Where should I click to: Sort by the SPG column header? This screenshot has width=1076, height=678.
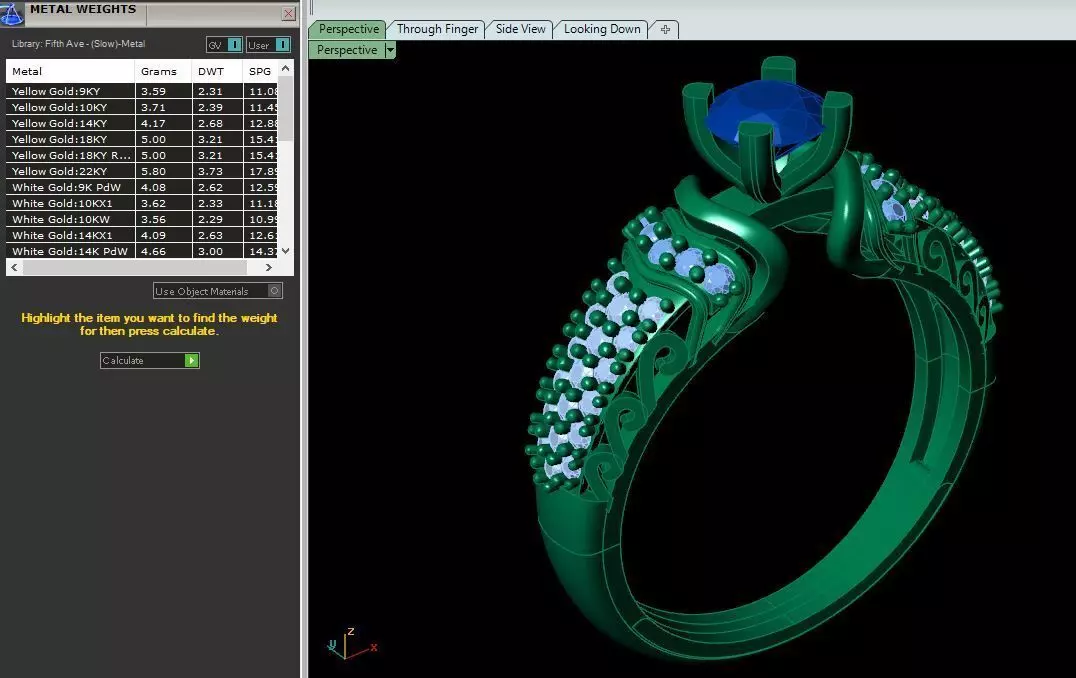tap(261, 71)
